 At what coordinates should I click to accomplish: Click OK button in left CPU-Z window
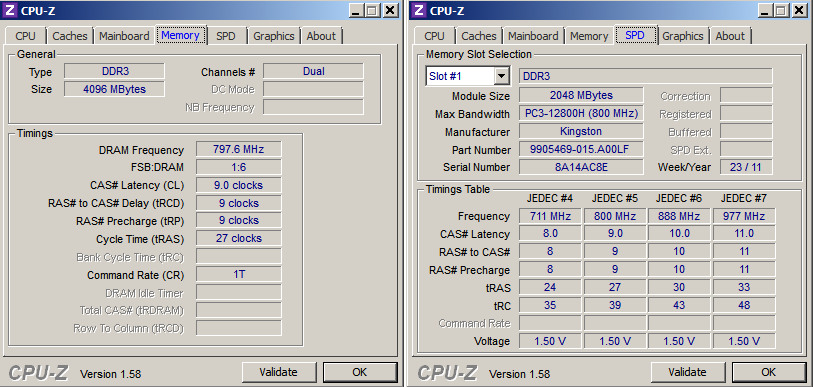[359, 372]
